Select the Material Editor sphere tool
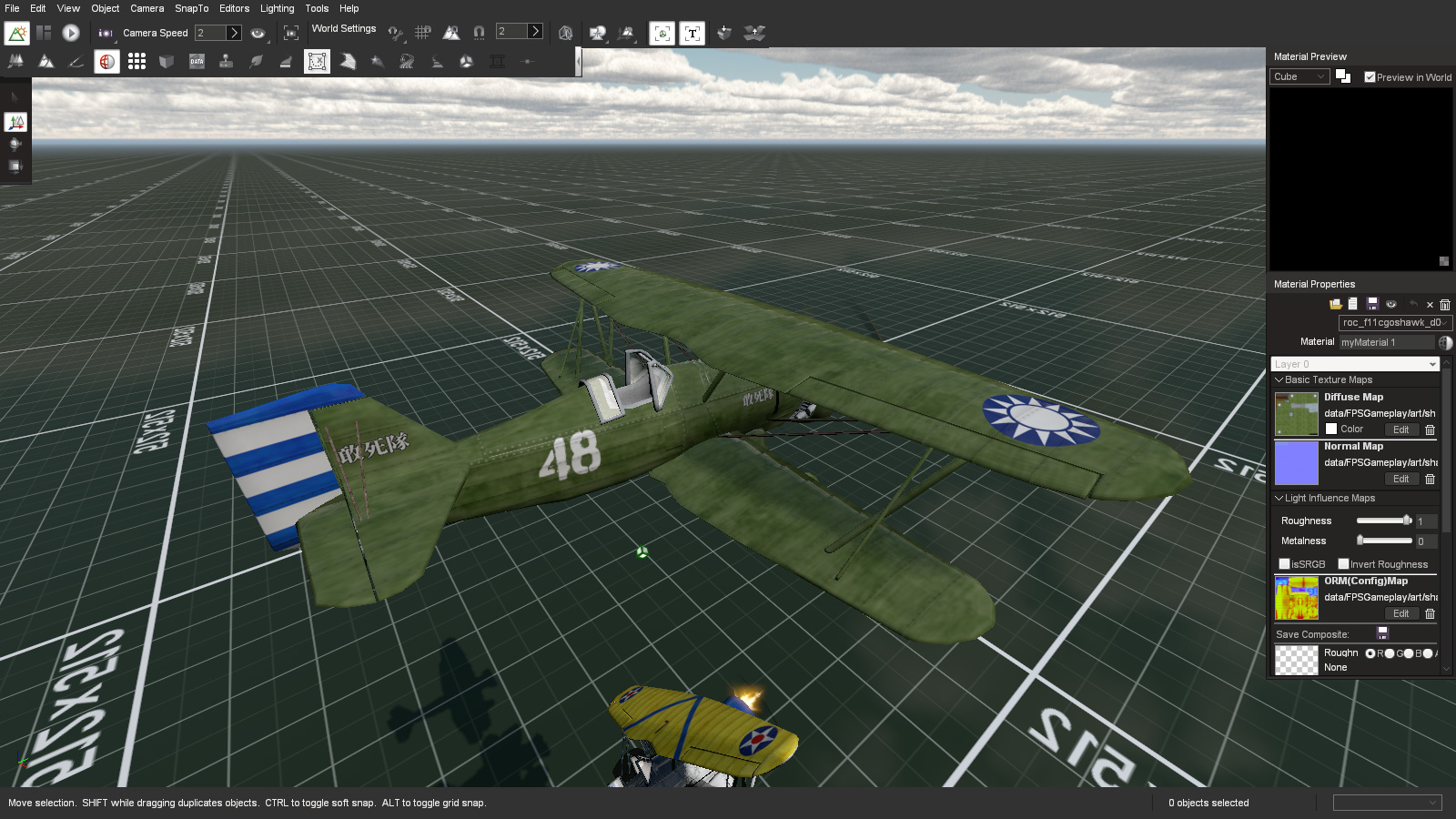 [x=106, y=61]
